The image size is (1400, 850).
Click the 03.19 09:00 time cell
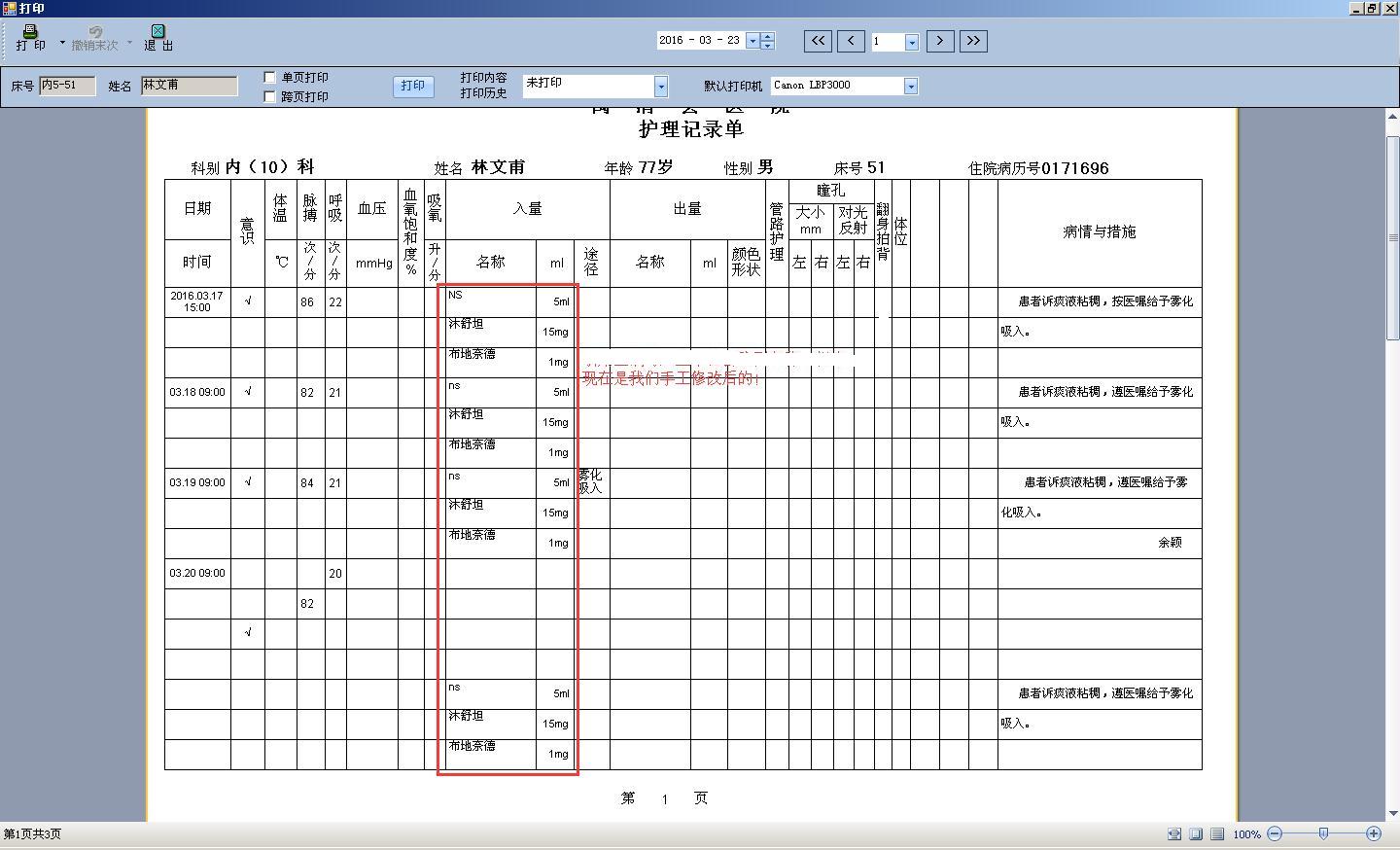(x=197, y=482)
